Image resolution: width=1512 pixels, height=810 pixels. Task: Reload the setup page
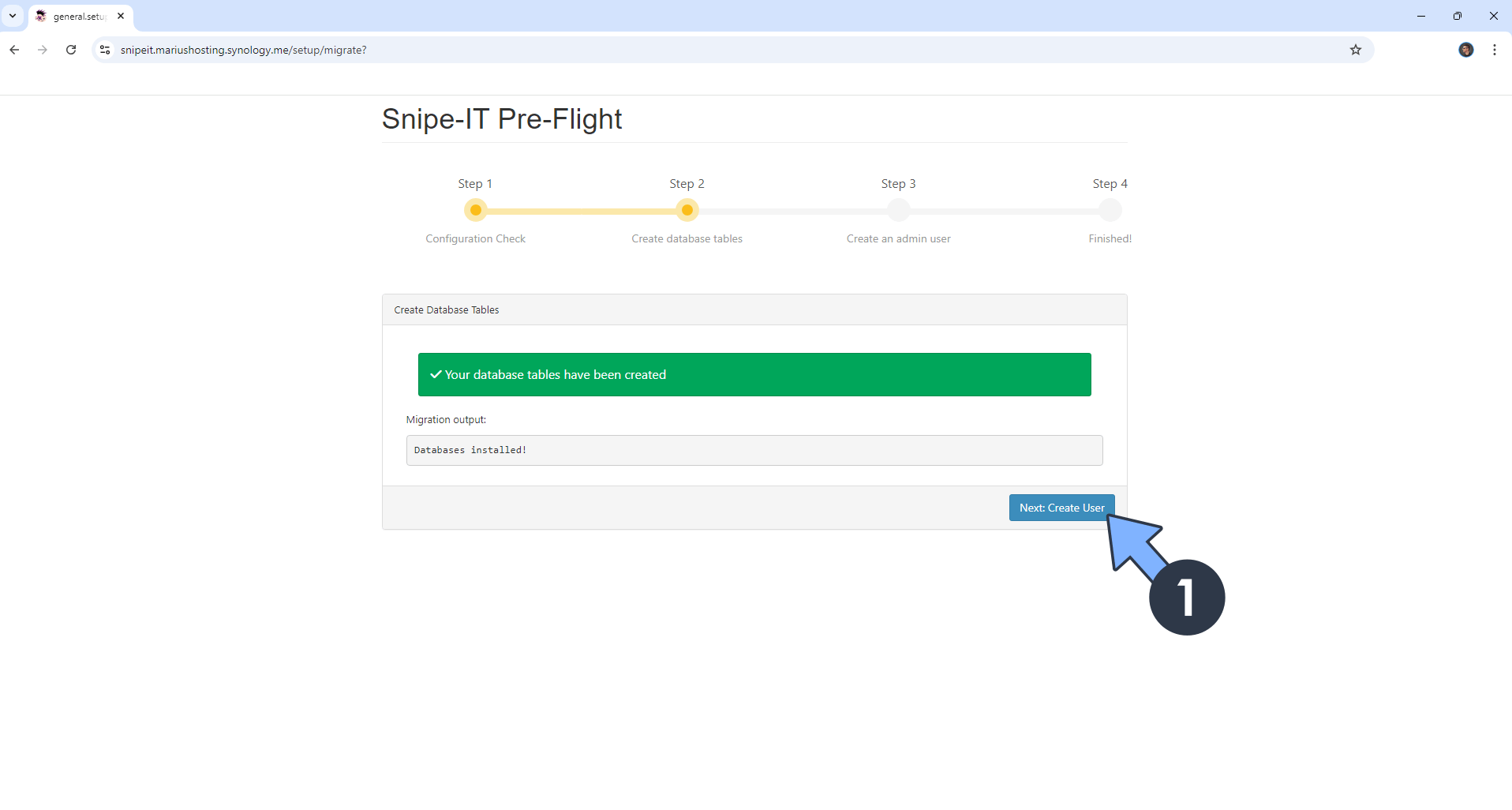(x=71, y=50)
